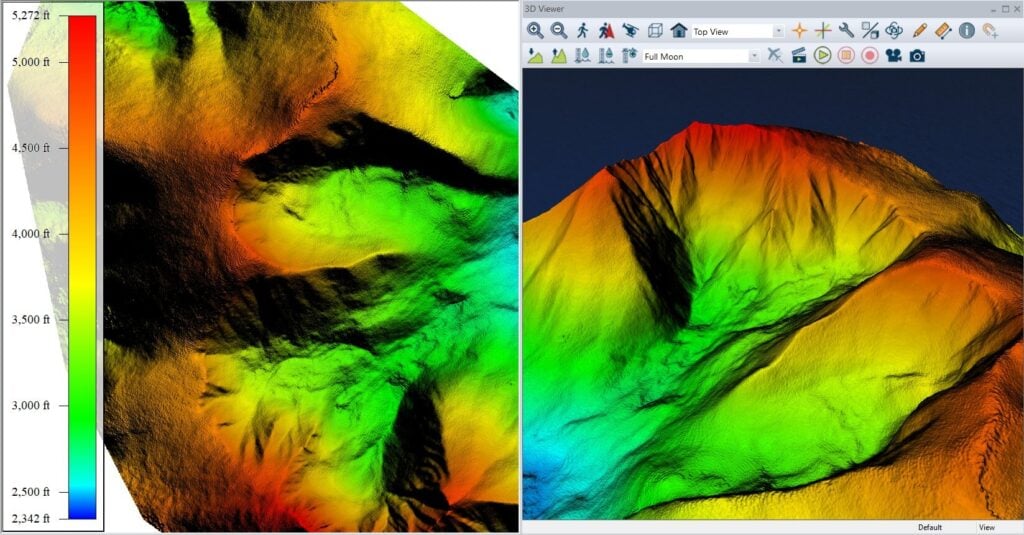
Task: Click the 3,500 ft legend label
Action: pos(31,319)
